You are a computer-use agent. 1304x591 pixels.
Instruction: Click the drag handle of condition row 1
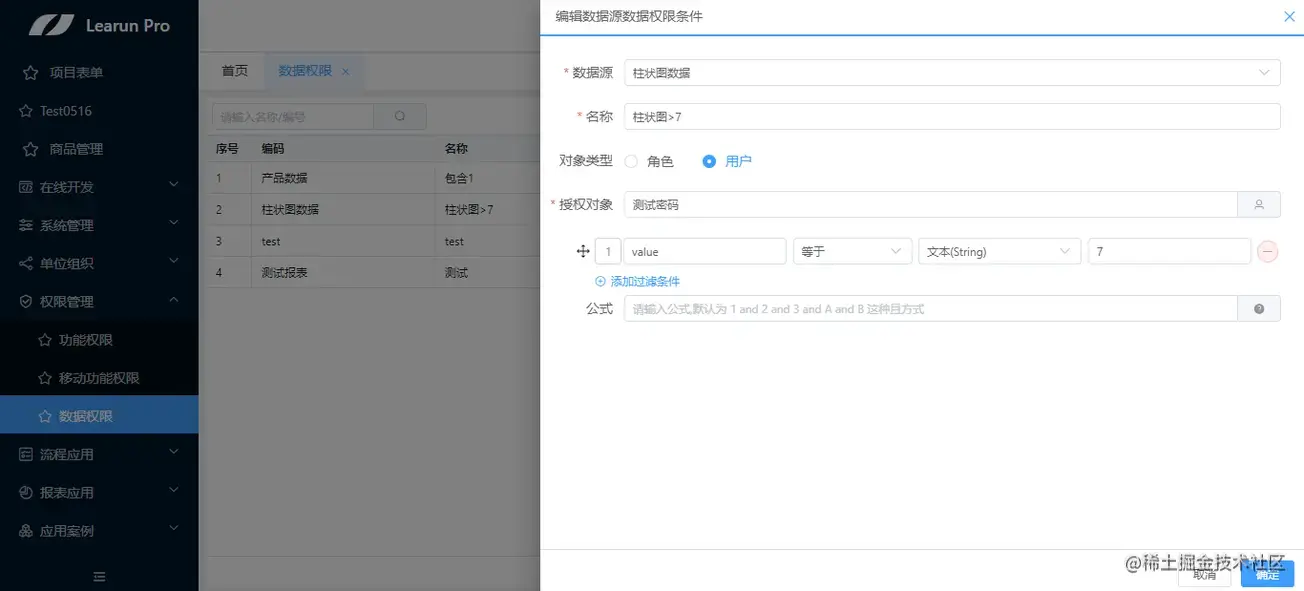(x=583, y=251)
